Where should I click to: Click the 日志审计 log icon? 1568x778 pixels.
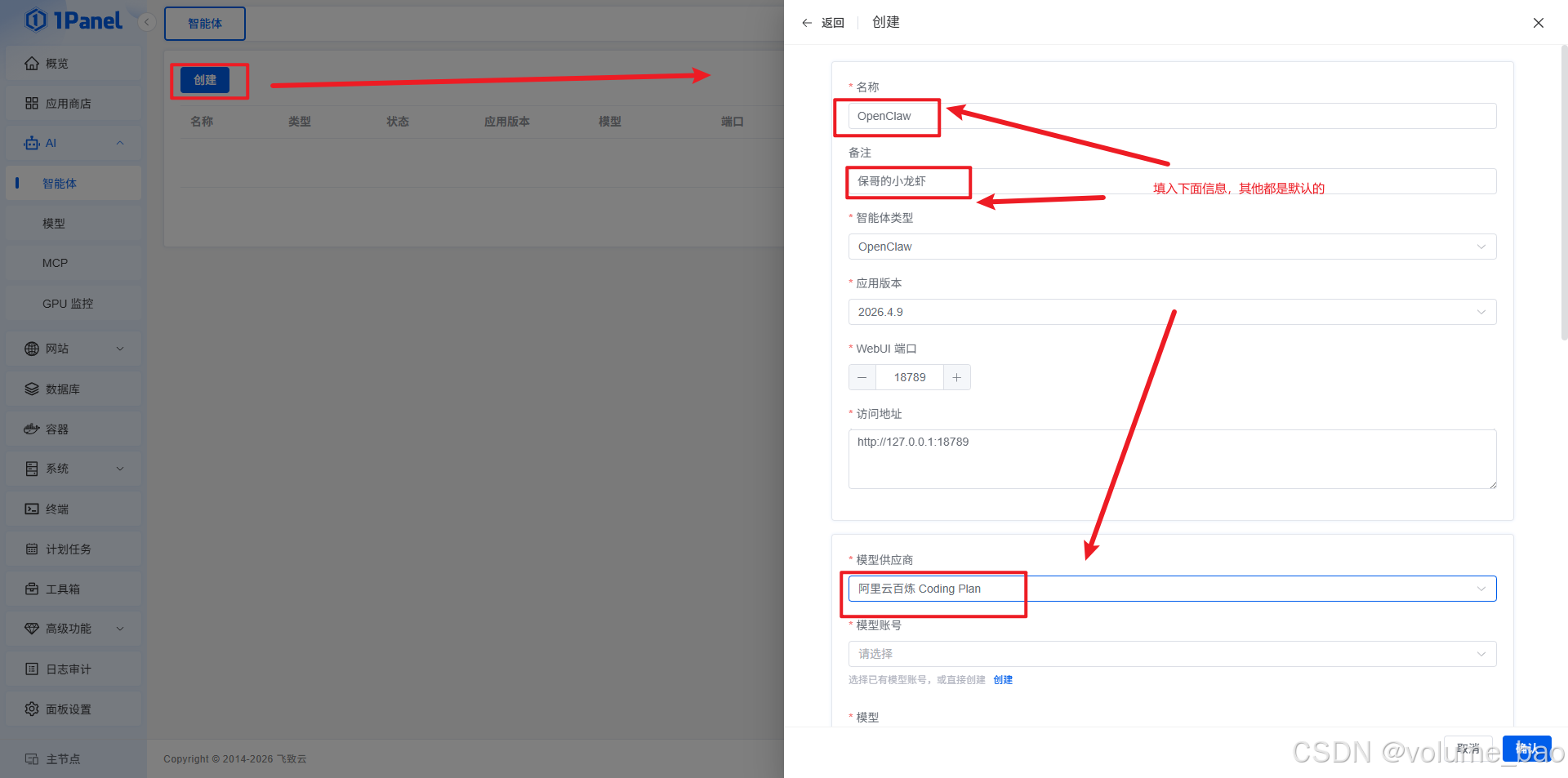tap(32, 669)
